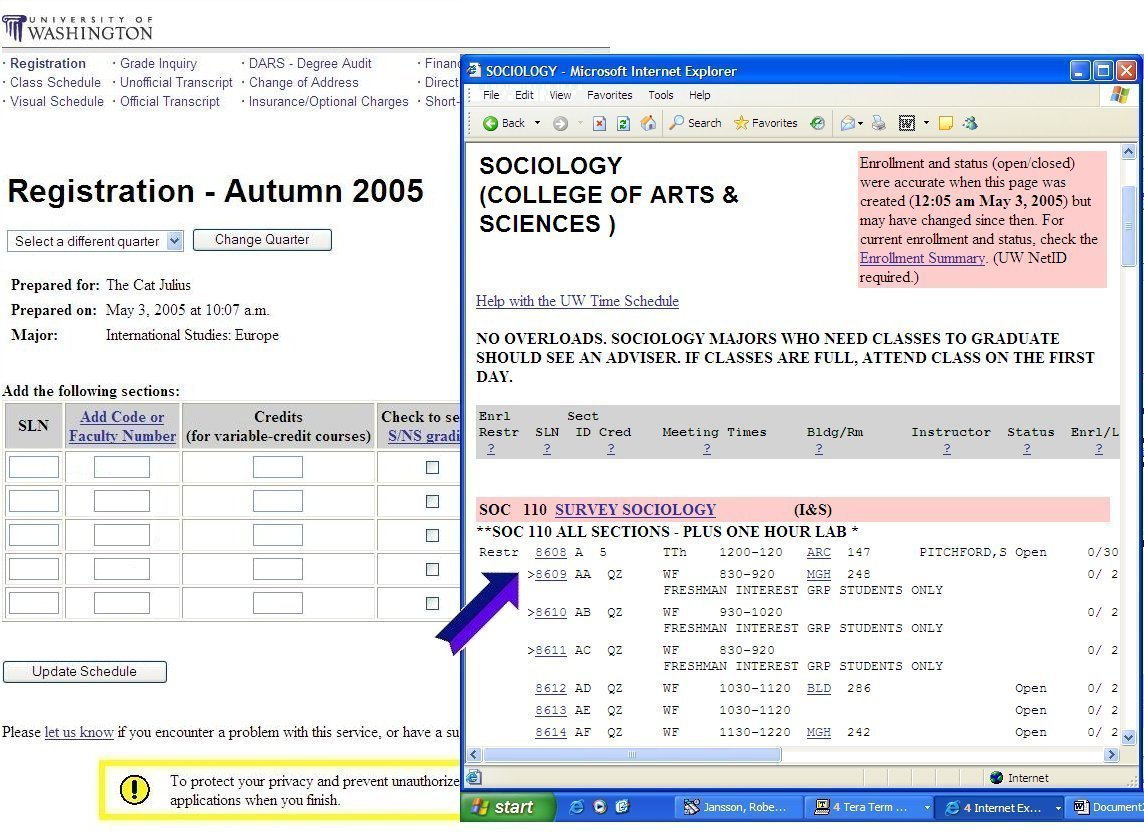Image resolution: width=1144 pixels, height=832 pixels.
Task: Check the S/NS grading box in fourth row
Action: (x=432, y=569)
